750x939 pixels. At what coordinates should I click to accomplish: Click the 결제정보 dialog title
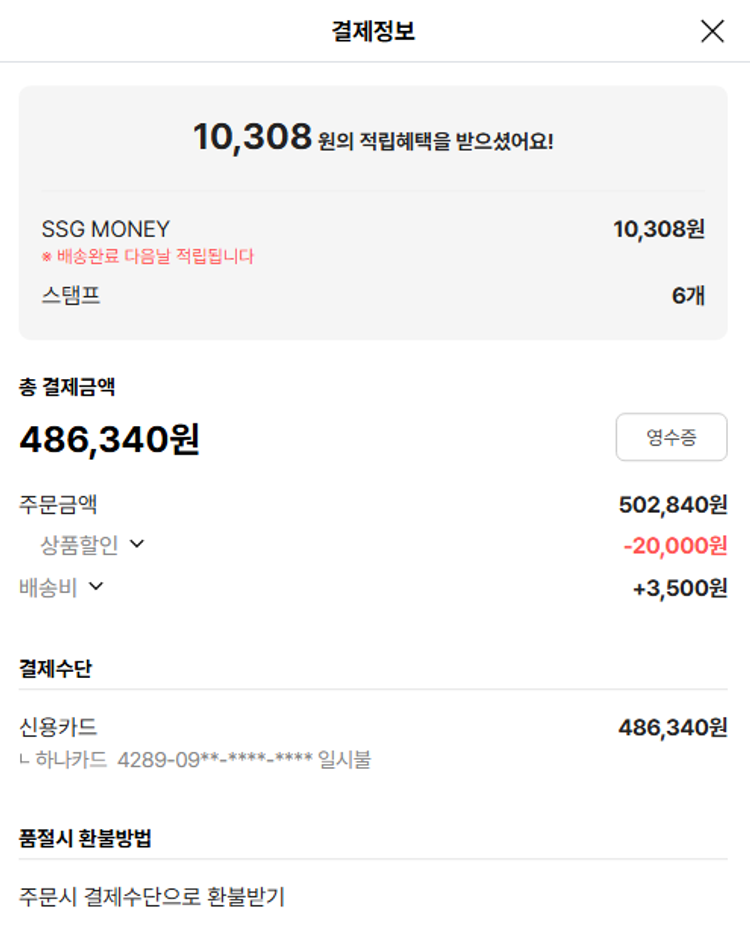[x=373, y=32]
